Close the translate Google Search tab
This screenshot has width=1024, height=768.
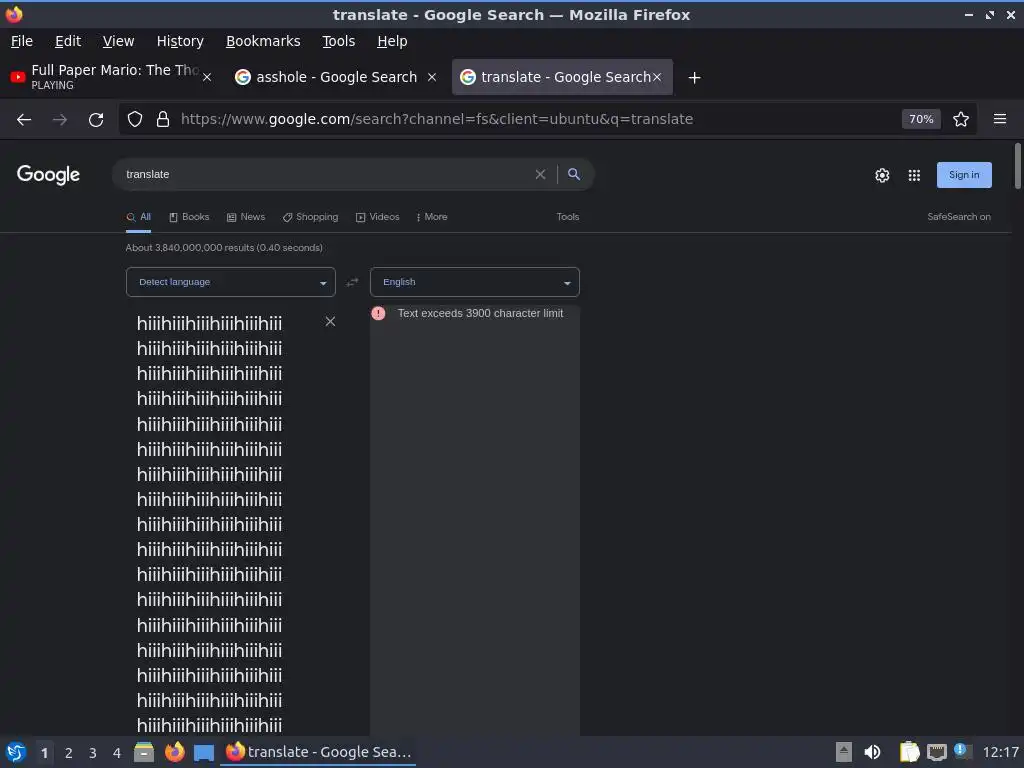click(x=657, y=77)
